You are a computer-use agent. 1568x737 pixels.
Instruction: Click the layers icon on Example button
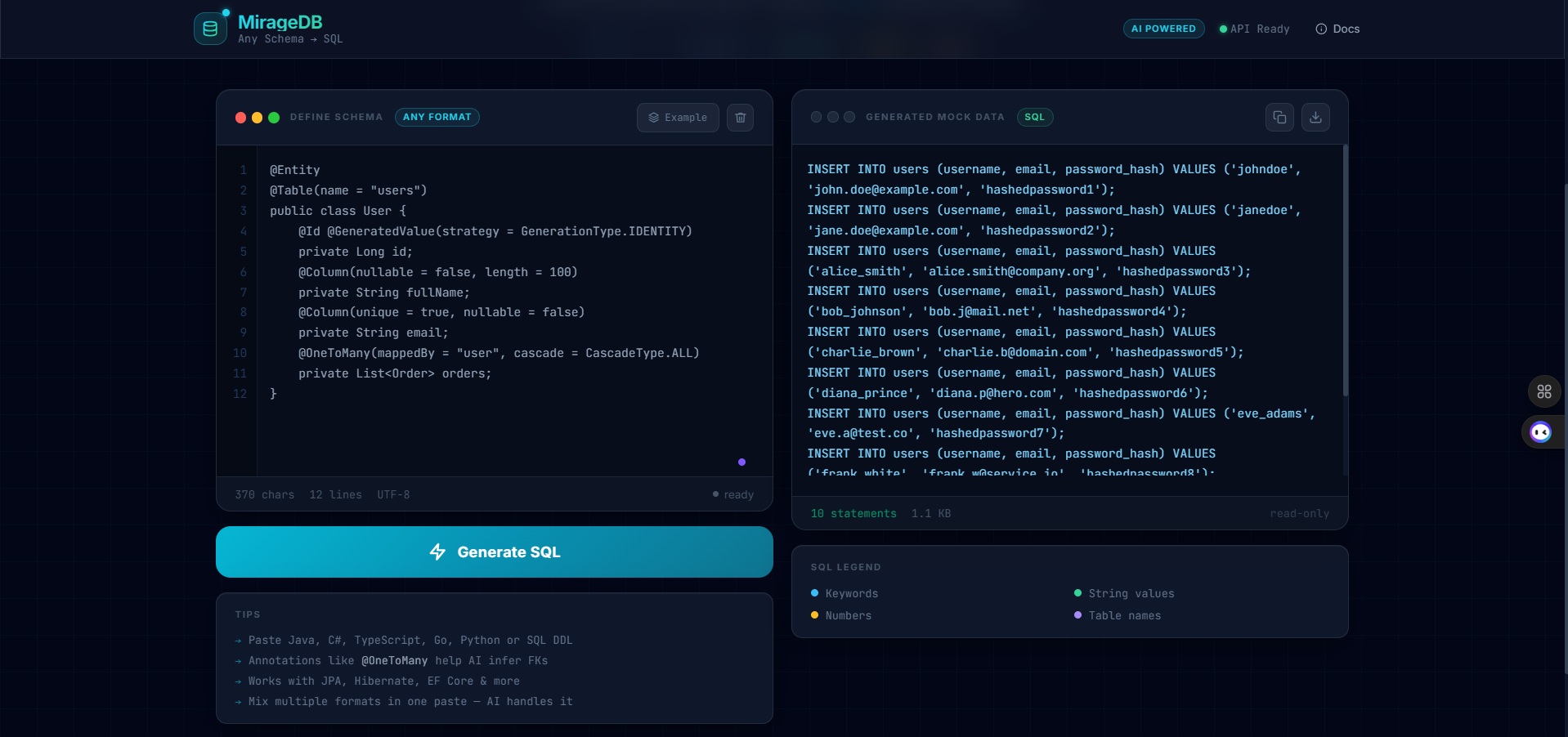[654, 118]
